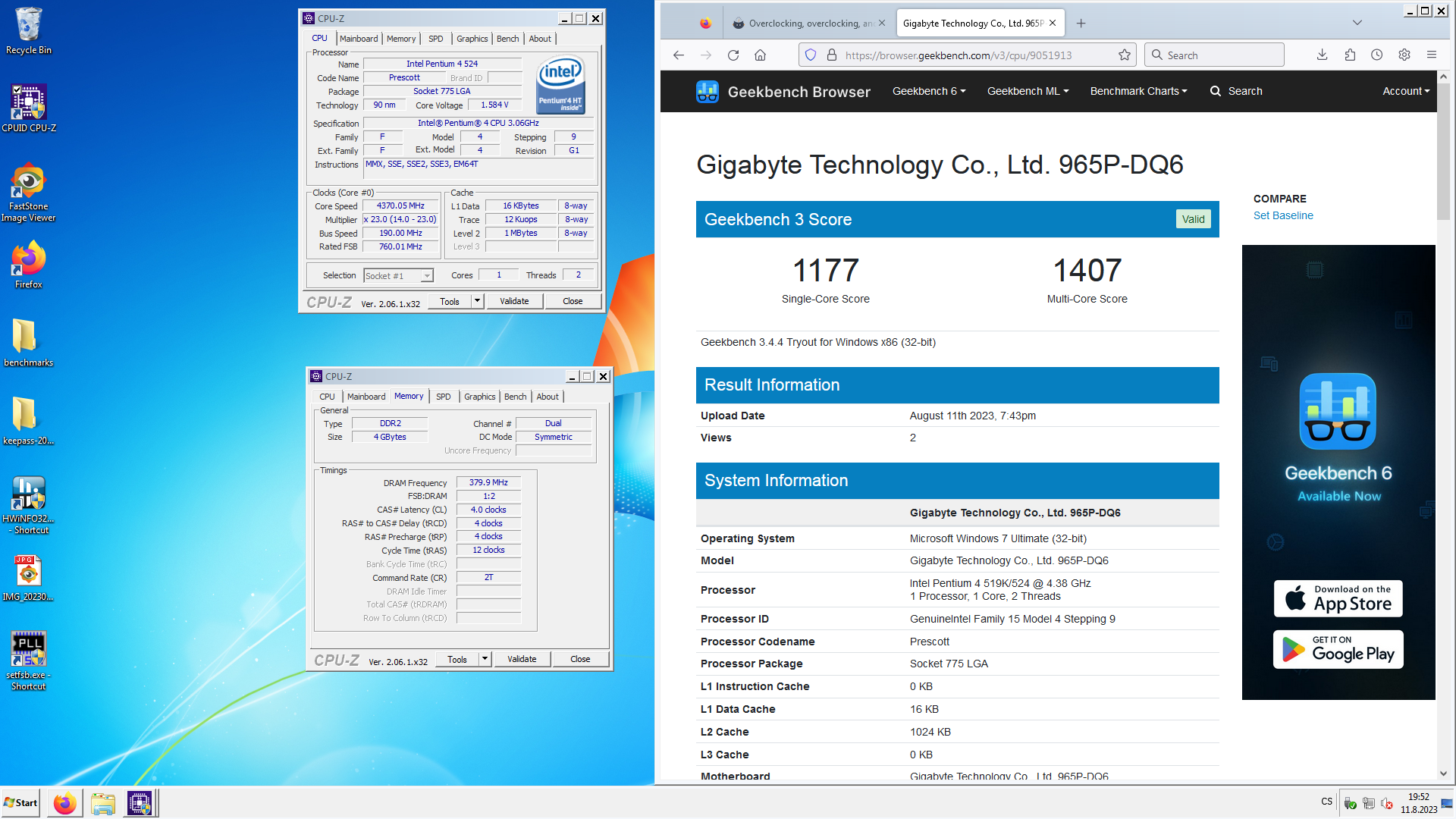Launch the setfsb.exe shortcut icon
Image resolution: width=1456 pixels, height=819 pixels.
click(x=29, y=661)
